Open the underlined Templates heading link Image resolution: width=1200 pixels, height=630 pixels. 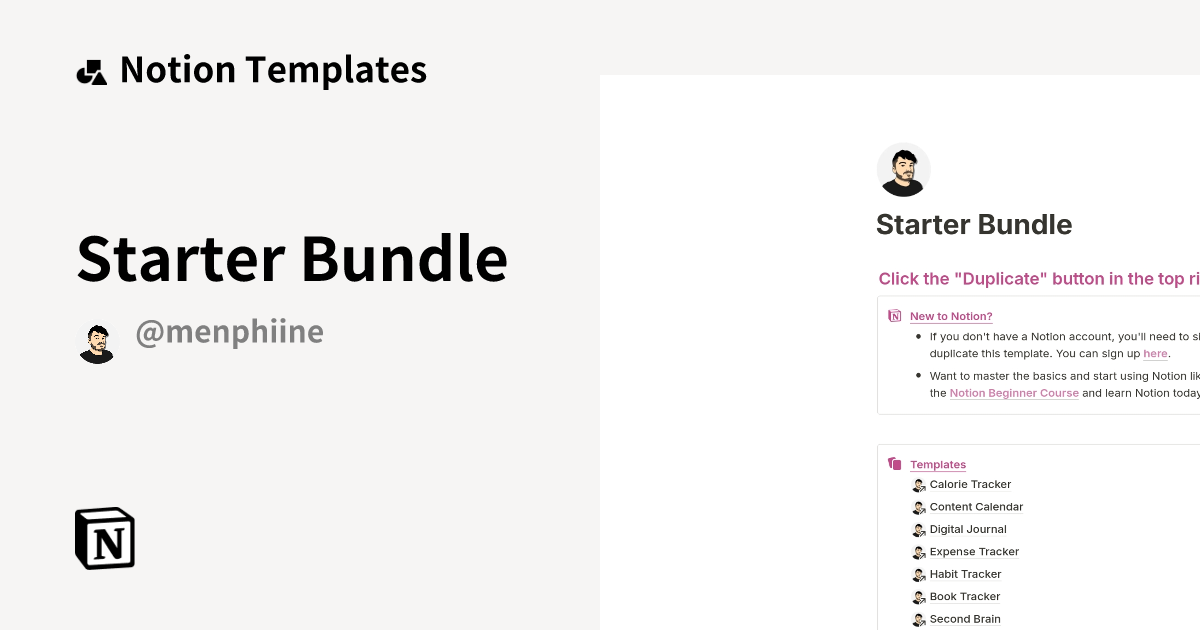(x=938, y=464)
